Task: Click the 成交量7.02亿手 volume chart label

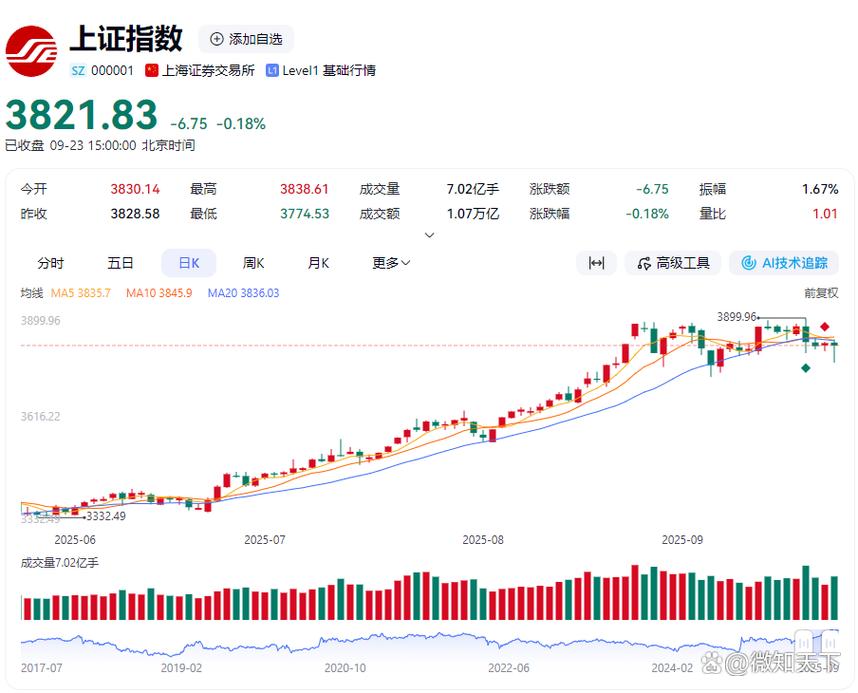Action: pyautogui.click(x=60, y=563)
